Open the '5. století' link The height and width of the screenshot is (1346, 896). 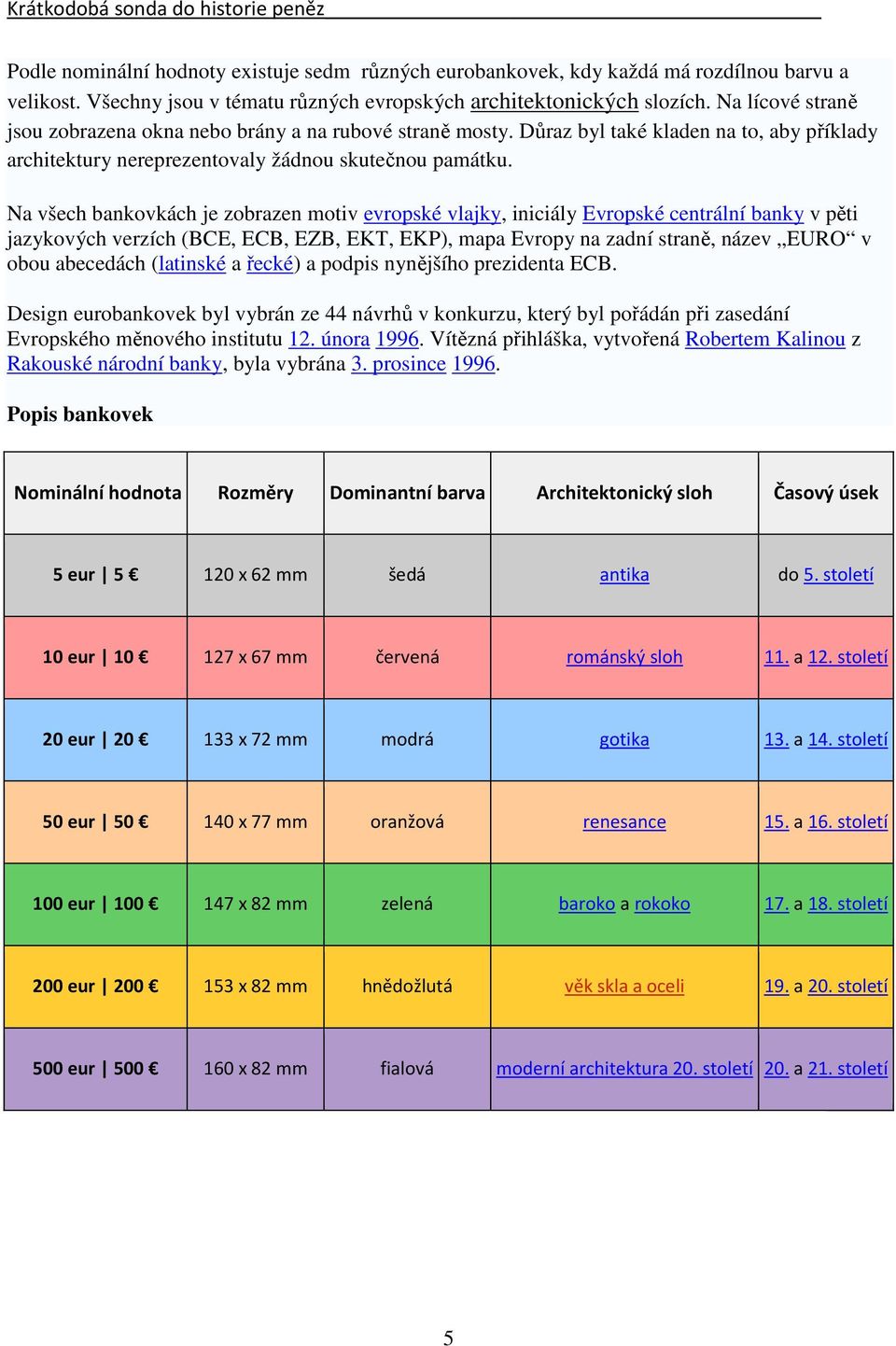tap(839, 575)
